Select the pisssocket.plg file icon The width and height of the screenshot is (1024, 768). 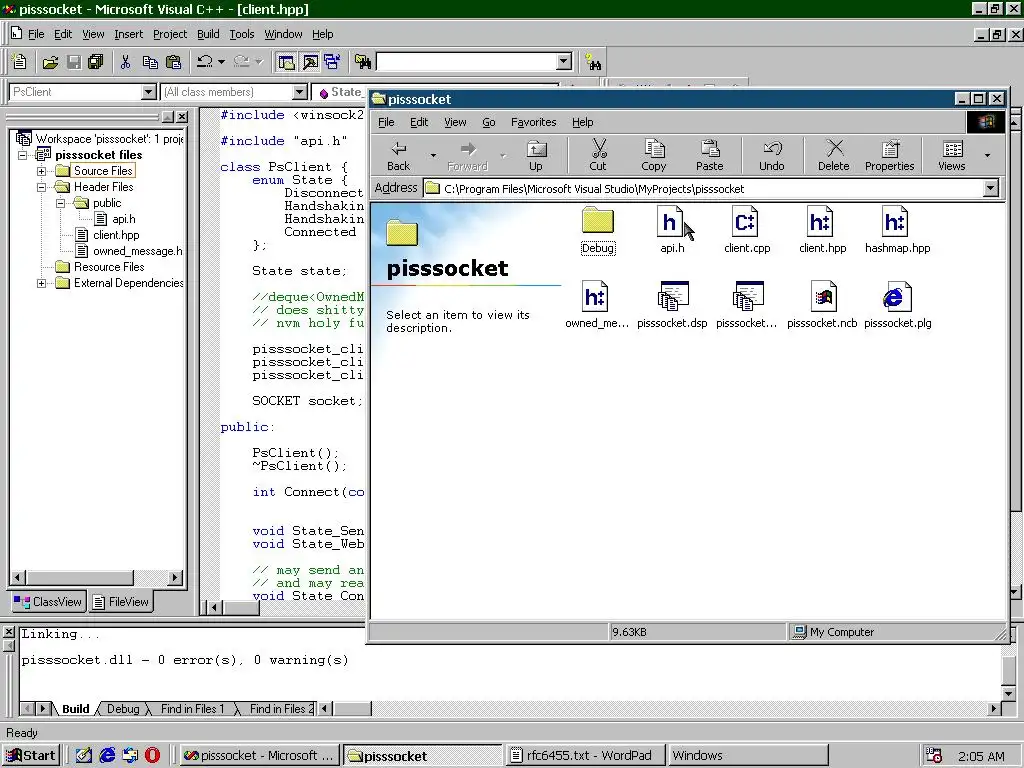tap(897, 305)
